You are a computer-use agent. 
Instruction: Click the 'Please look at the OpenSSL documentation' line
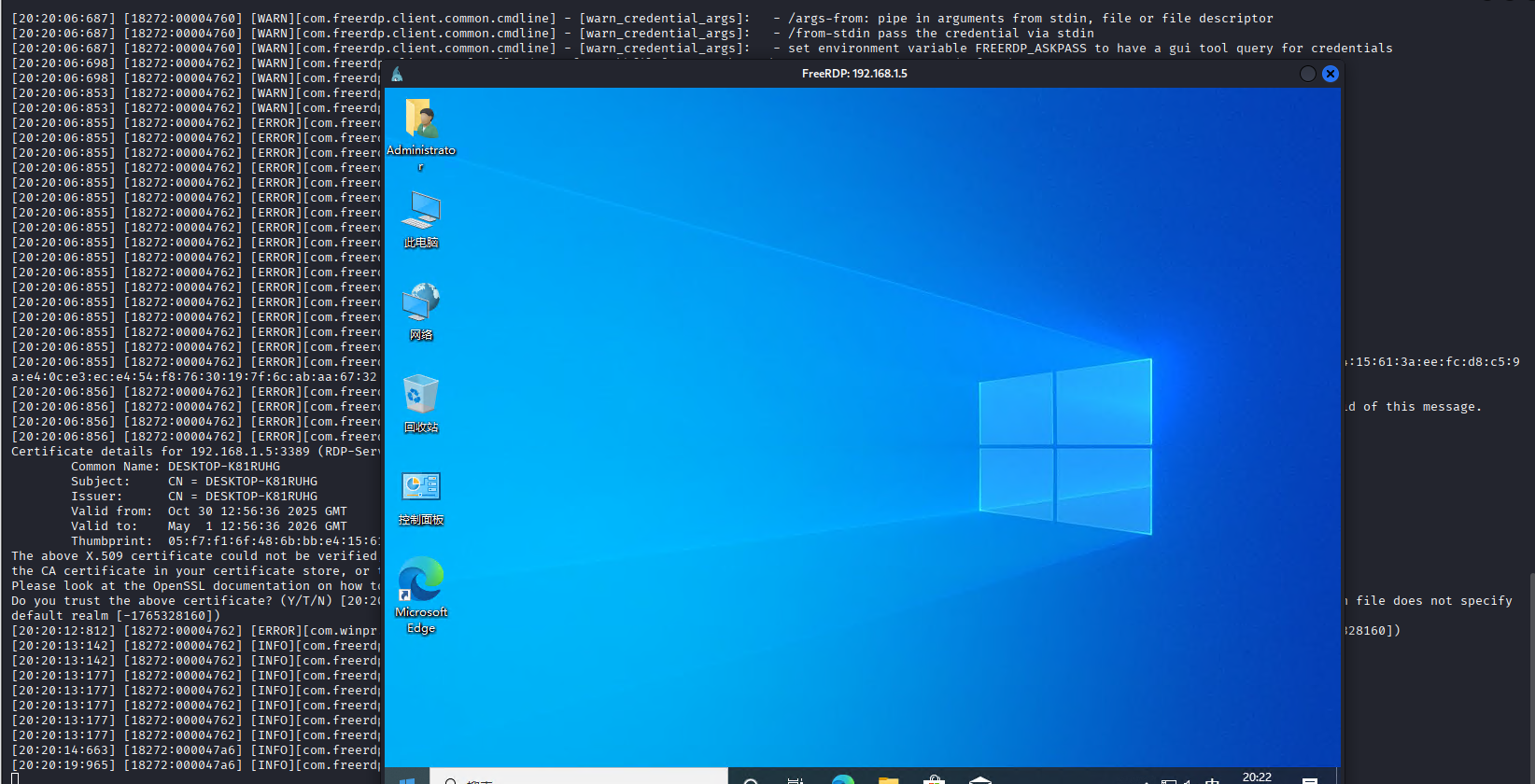pos(196,585)
